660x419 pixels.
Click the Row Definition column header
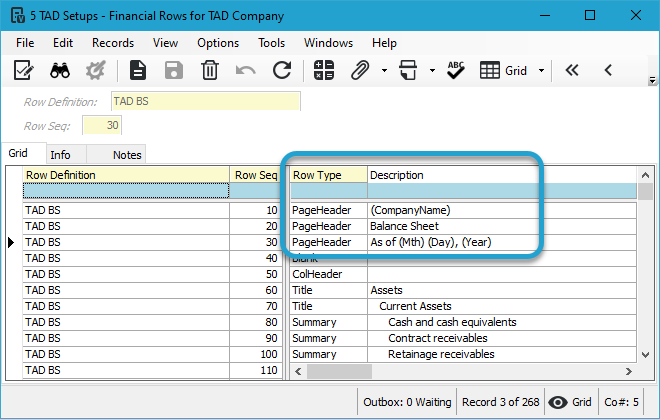(126, 175)
